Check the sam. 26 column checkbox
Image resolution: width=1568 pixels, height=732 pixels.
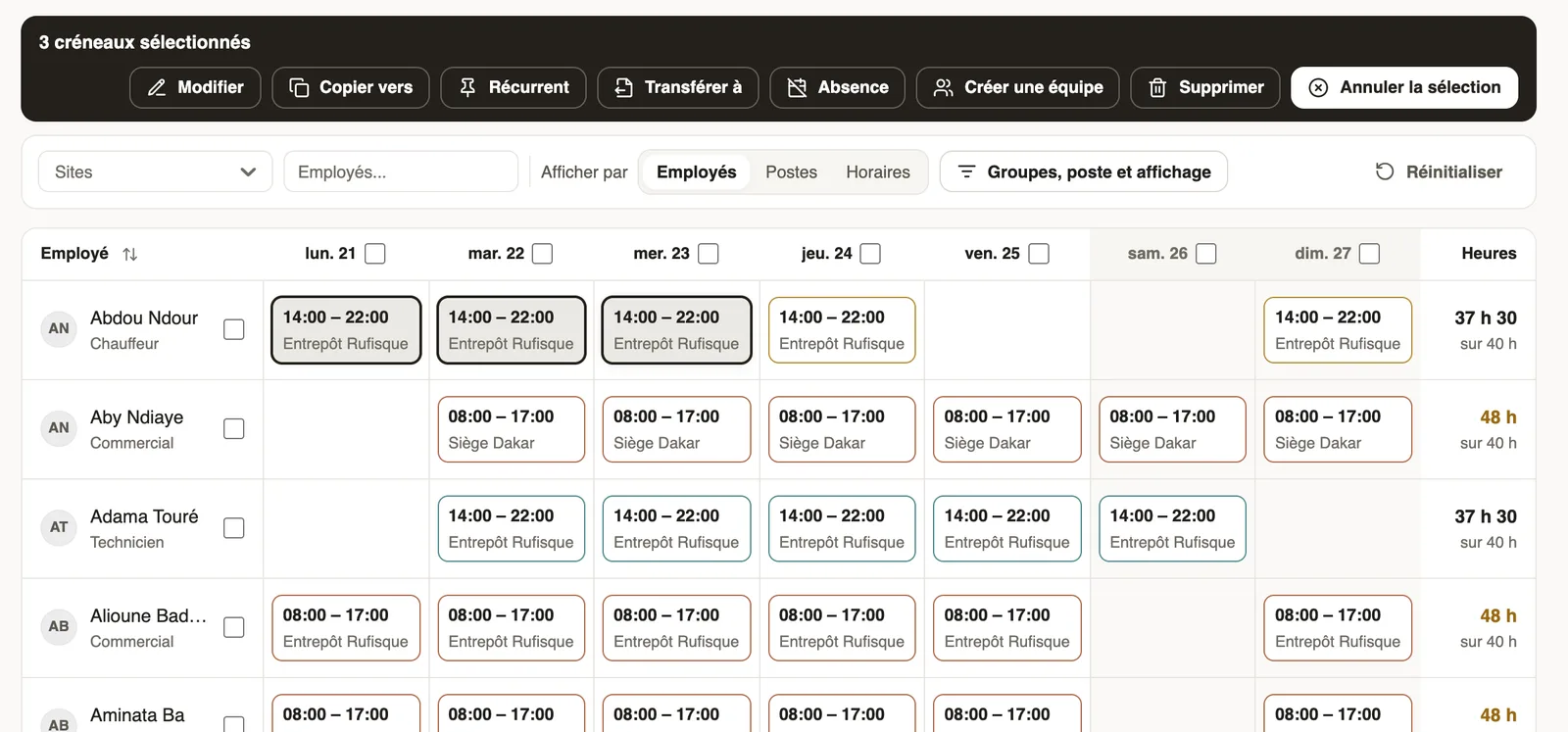click(1206, 254)
